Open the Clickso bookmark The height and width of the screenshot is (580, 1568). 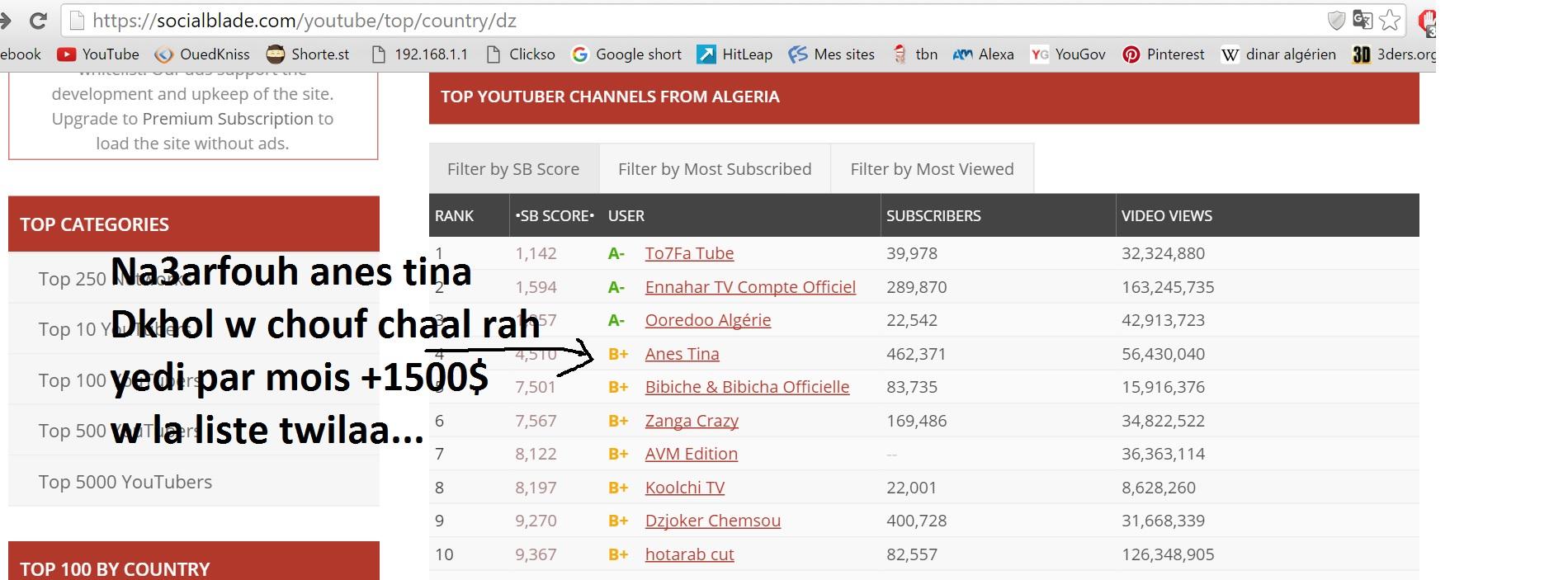point(521,54)
